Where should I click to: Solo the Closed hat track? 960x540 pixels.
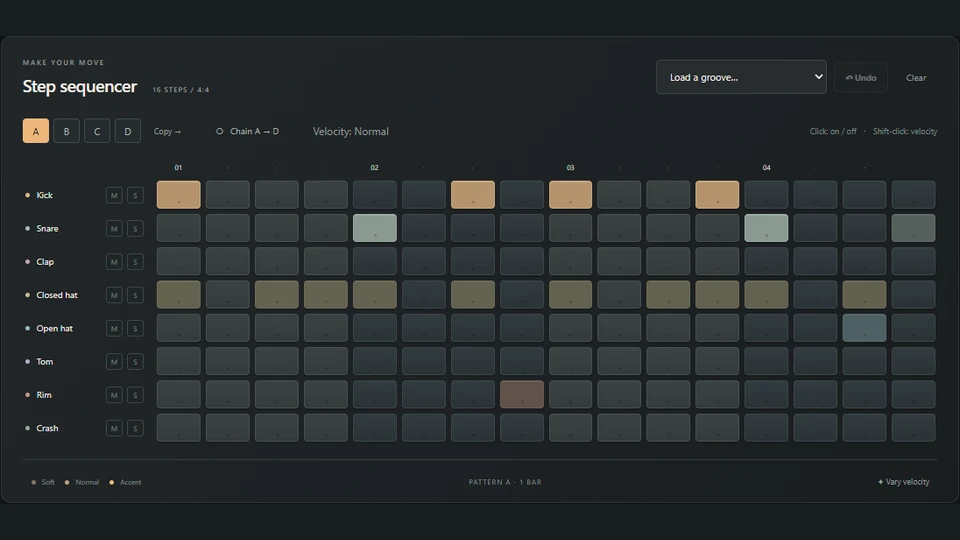pyautogui.click(x=135, y=295)
